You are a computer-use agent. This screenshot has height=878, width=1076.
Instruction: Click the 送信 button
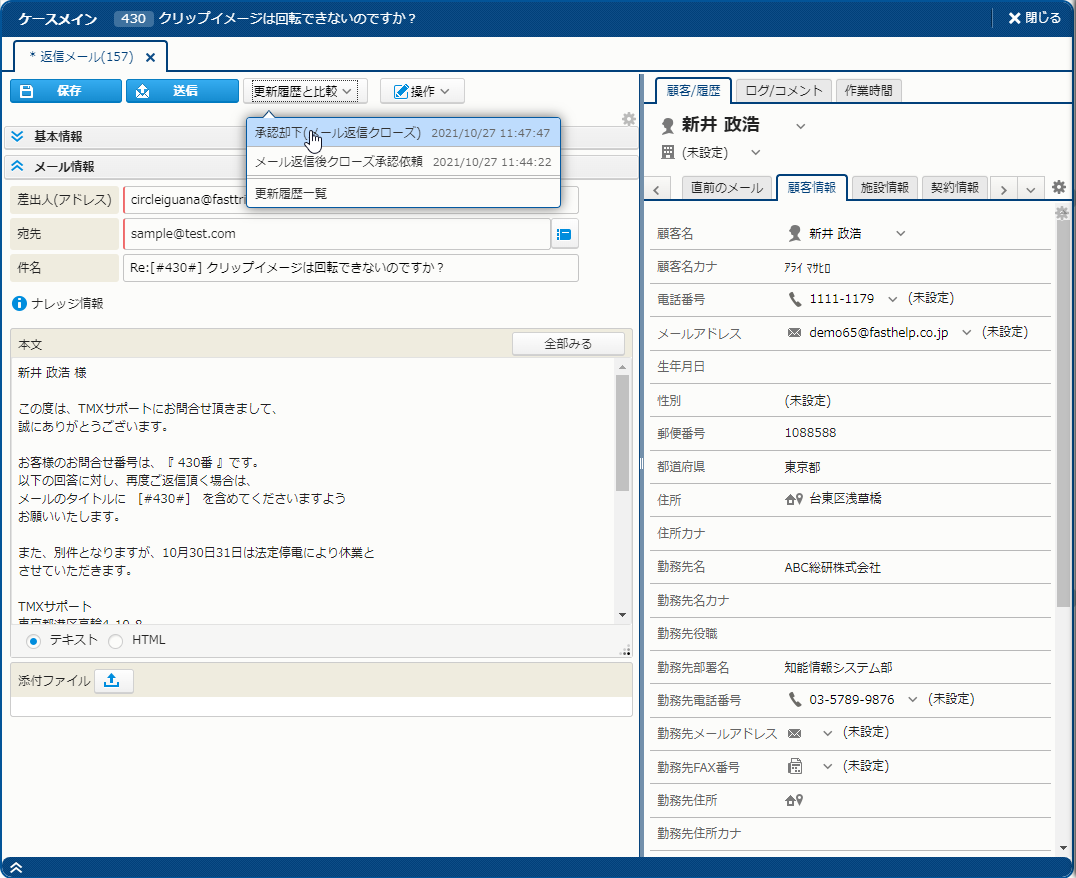182,91
